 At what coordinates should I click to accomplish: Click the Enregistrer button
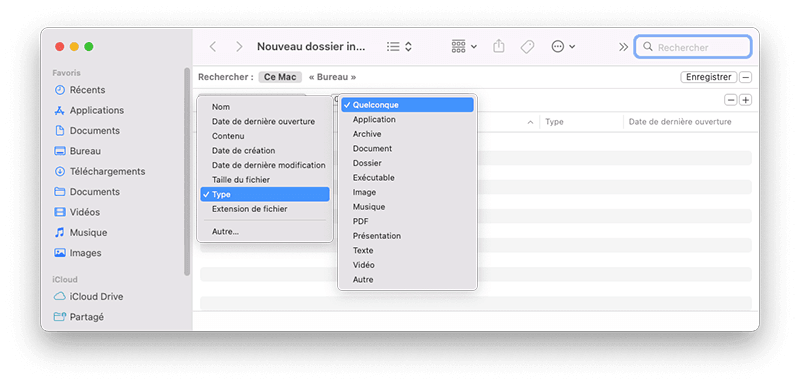709,78
